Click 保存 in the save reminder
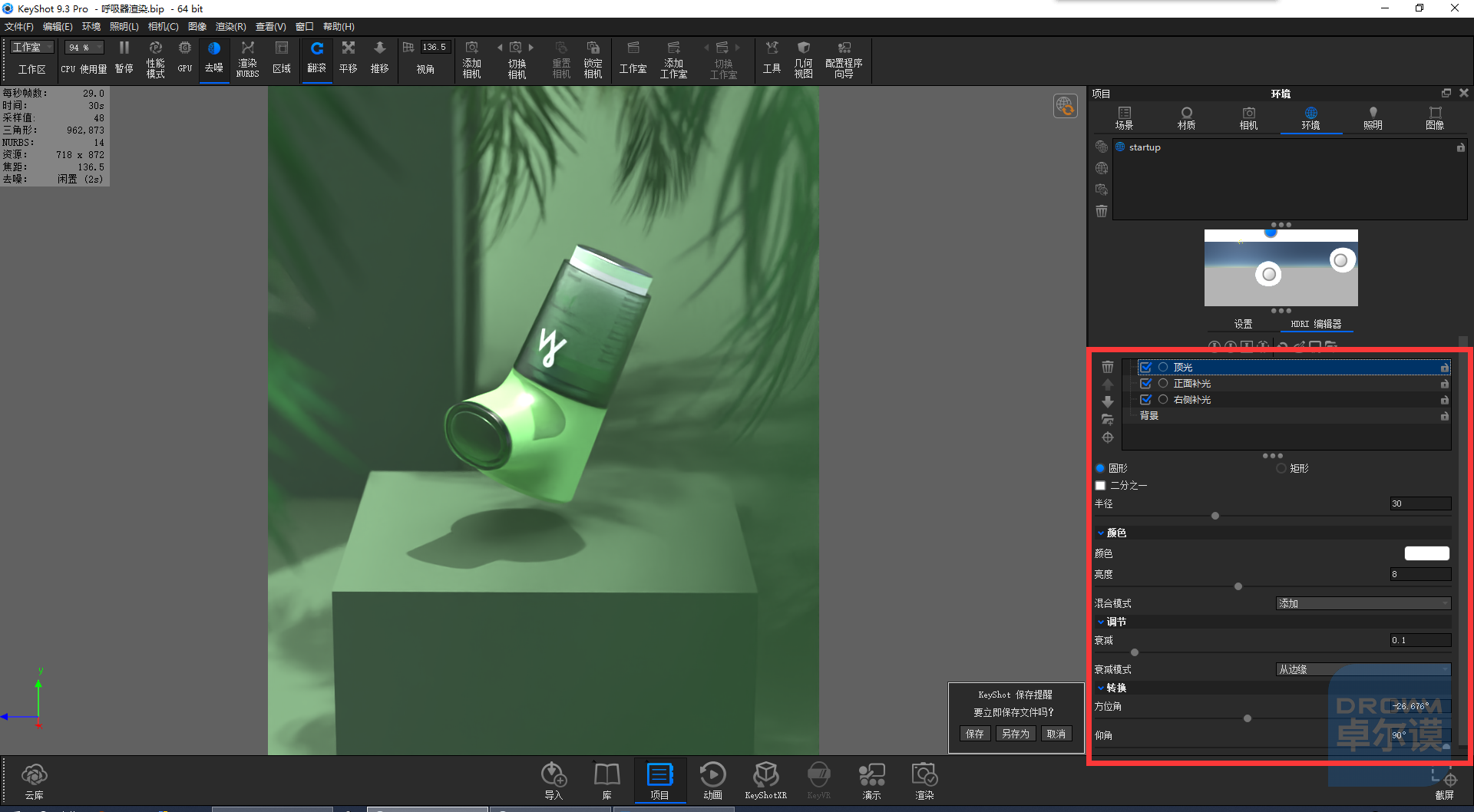Image resolution: width=1474 pixels, height=812 pixels. click(x=975, y=734)
